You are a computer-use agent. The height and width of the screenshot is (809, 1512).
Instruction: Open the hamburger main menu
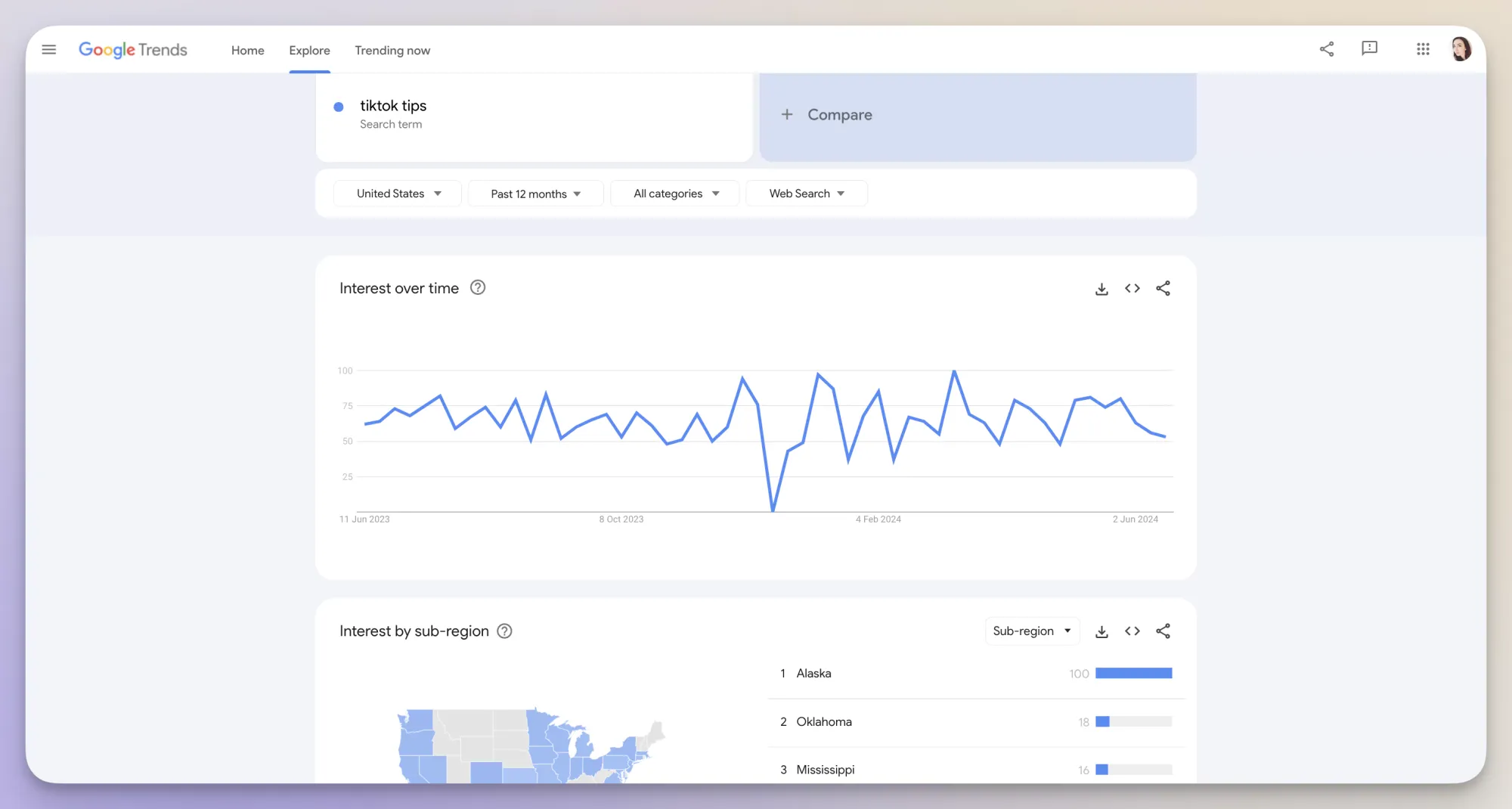coord(49,50)
